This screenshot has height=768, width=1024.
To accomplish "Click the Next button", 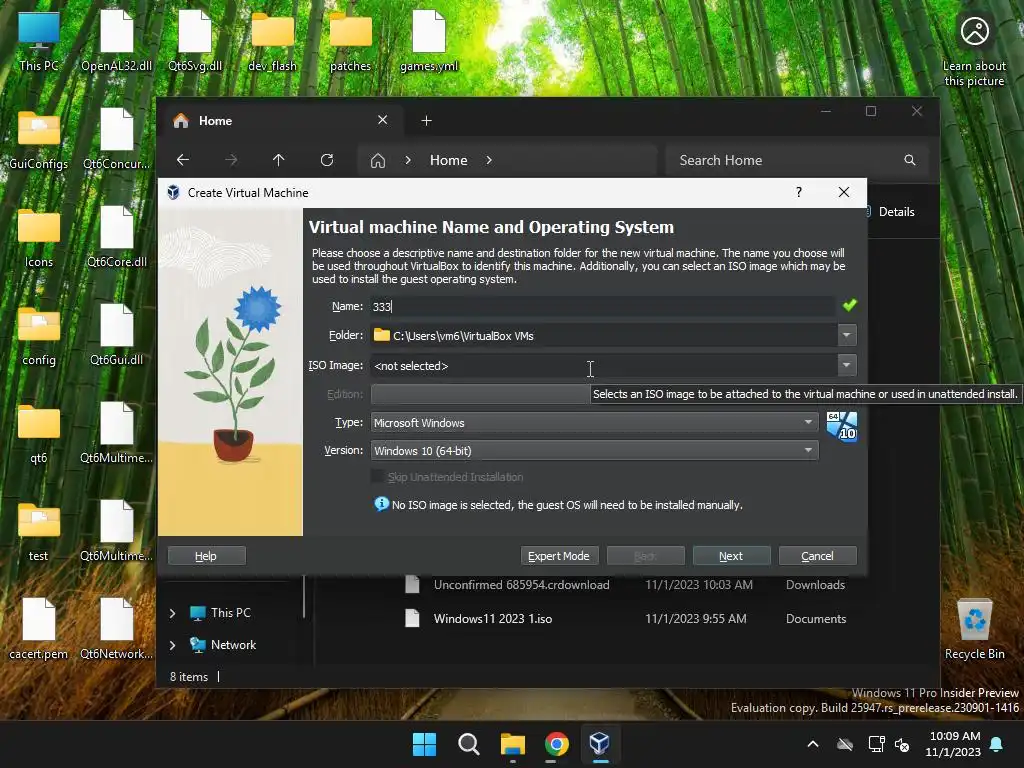I will (x=731, y=556).
